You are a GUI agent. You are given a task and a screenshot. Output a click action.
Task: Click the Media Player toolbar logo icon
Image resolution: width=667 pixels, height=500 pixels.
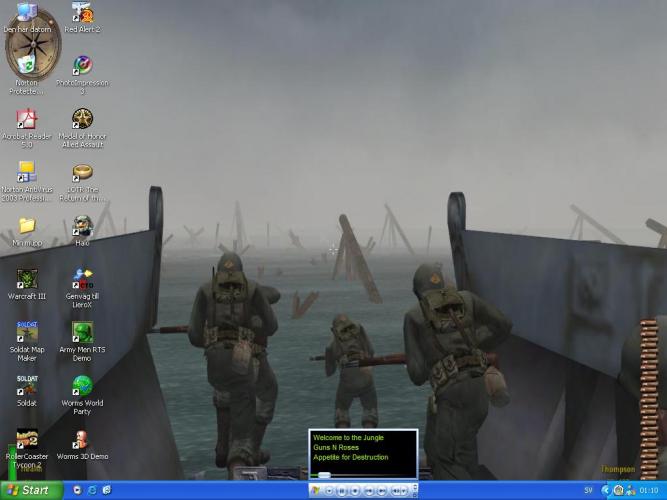click(316, 491)
